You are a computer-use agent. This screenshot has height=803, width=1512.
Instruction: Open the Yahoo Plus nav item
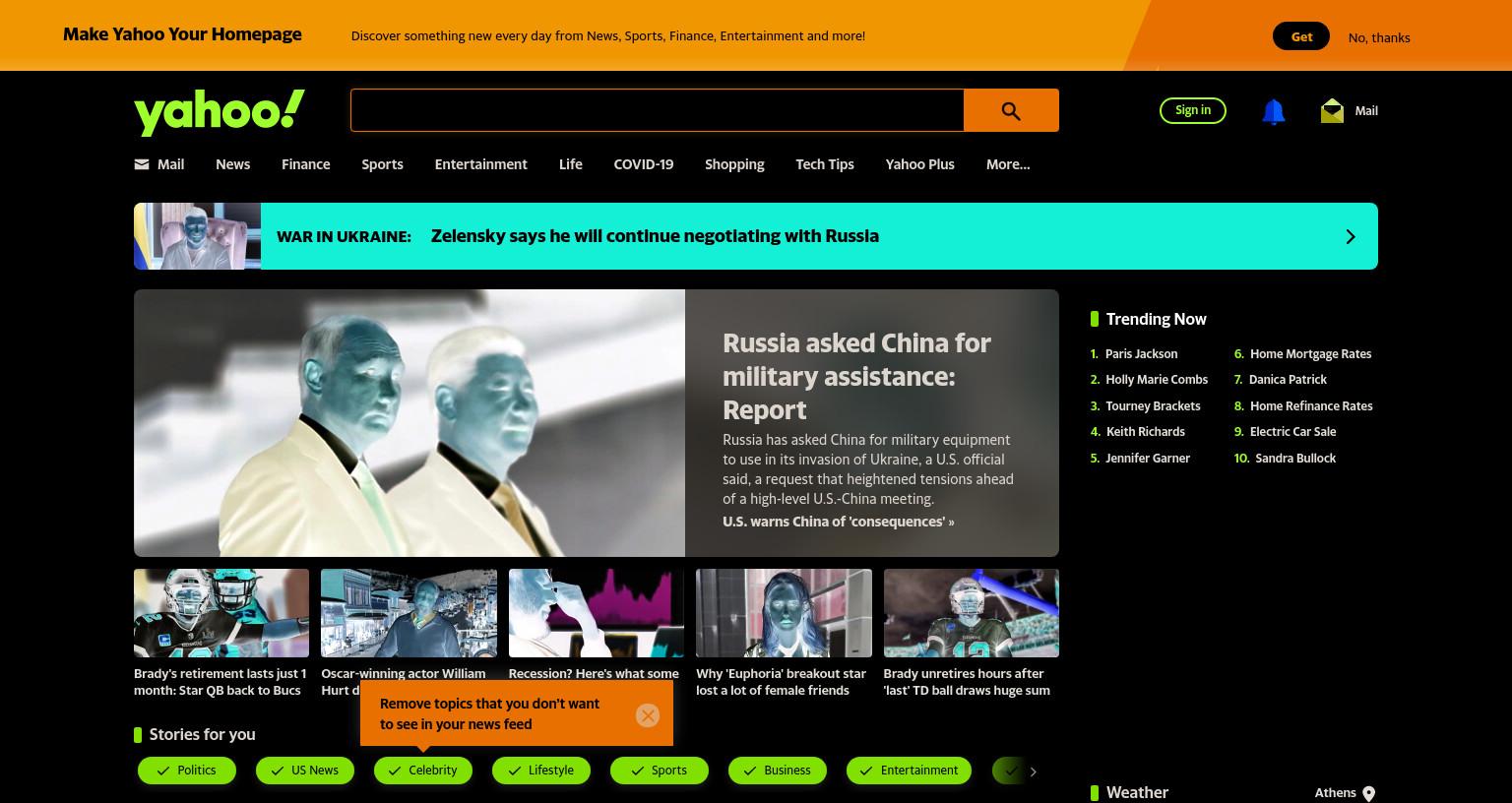[x=920, y=164]
